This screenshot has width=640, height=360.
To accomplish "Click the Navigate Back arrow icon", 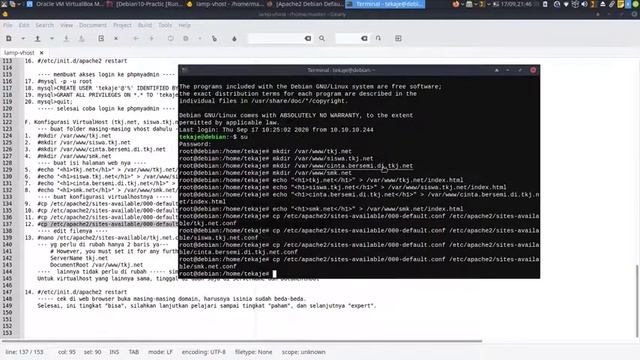I will pos(136,38).
